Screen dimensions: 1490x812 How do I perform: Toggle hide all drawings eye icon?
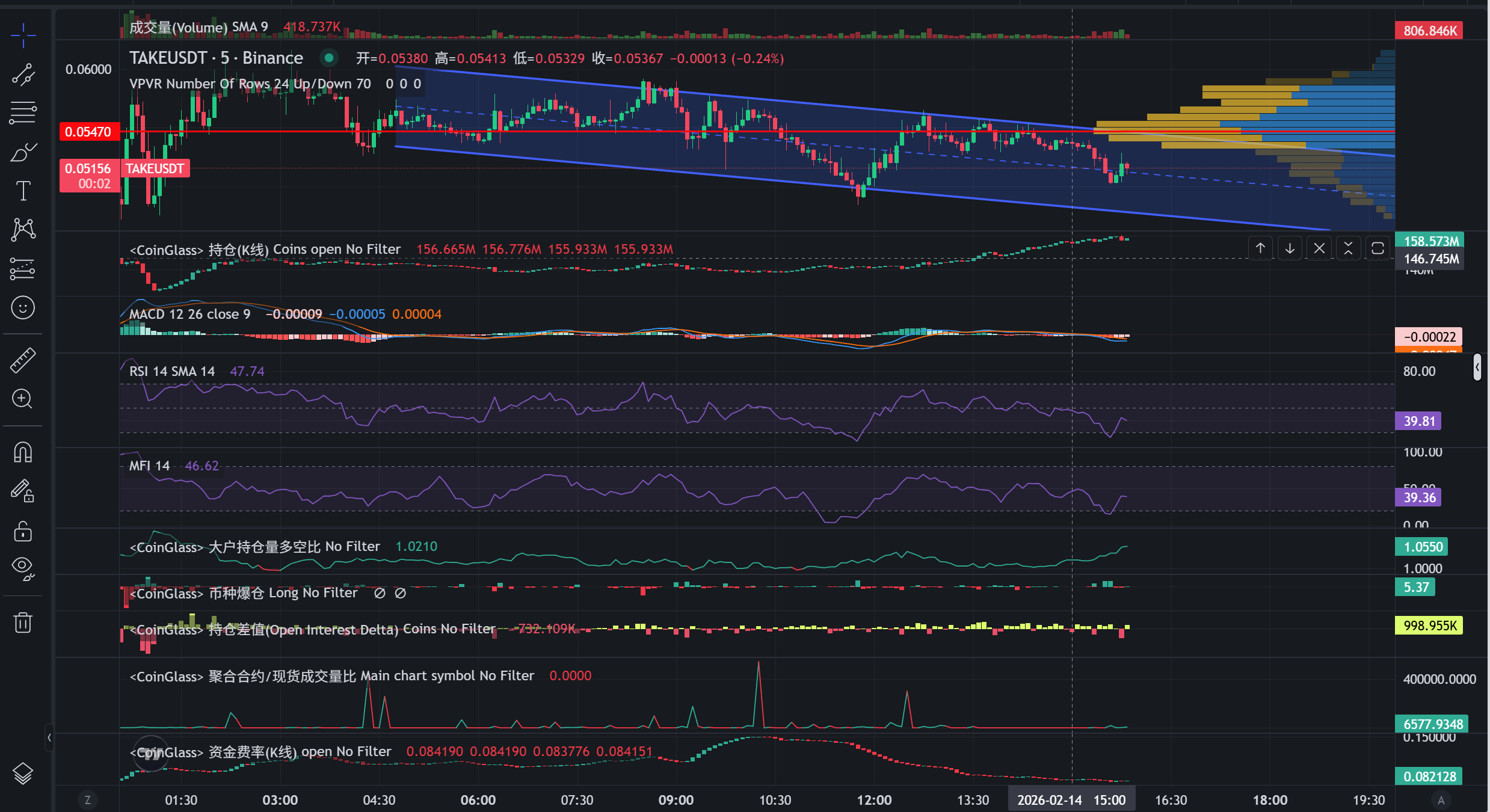23,567
